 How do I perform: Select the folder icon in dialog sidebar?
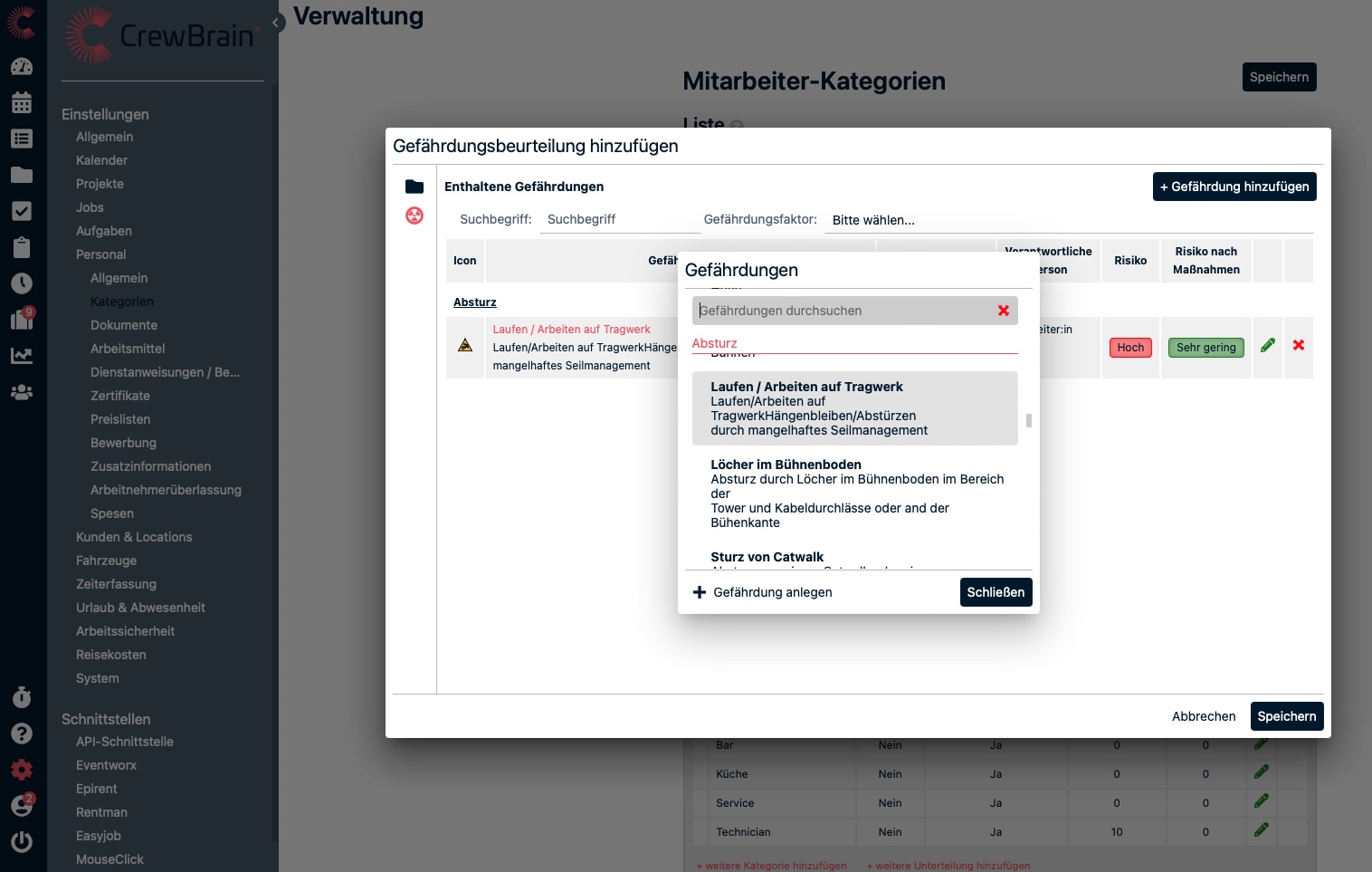point(414,187)
